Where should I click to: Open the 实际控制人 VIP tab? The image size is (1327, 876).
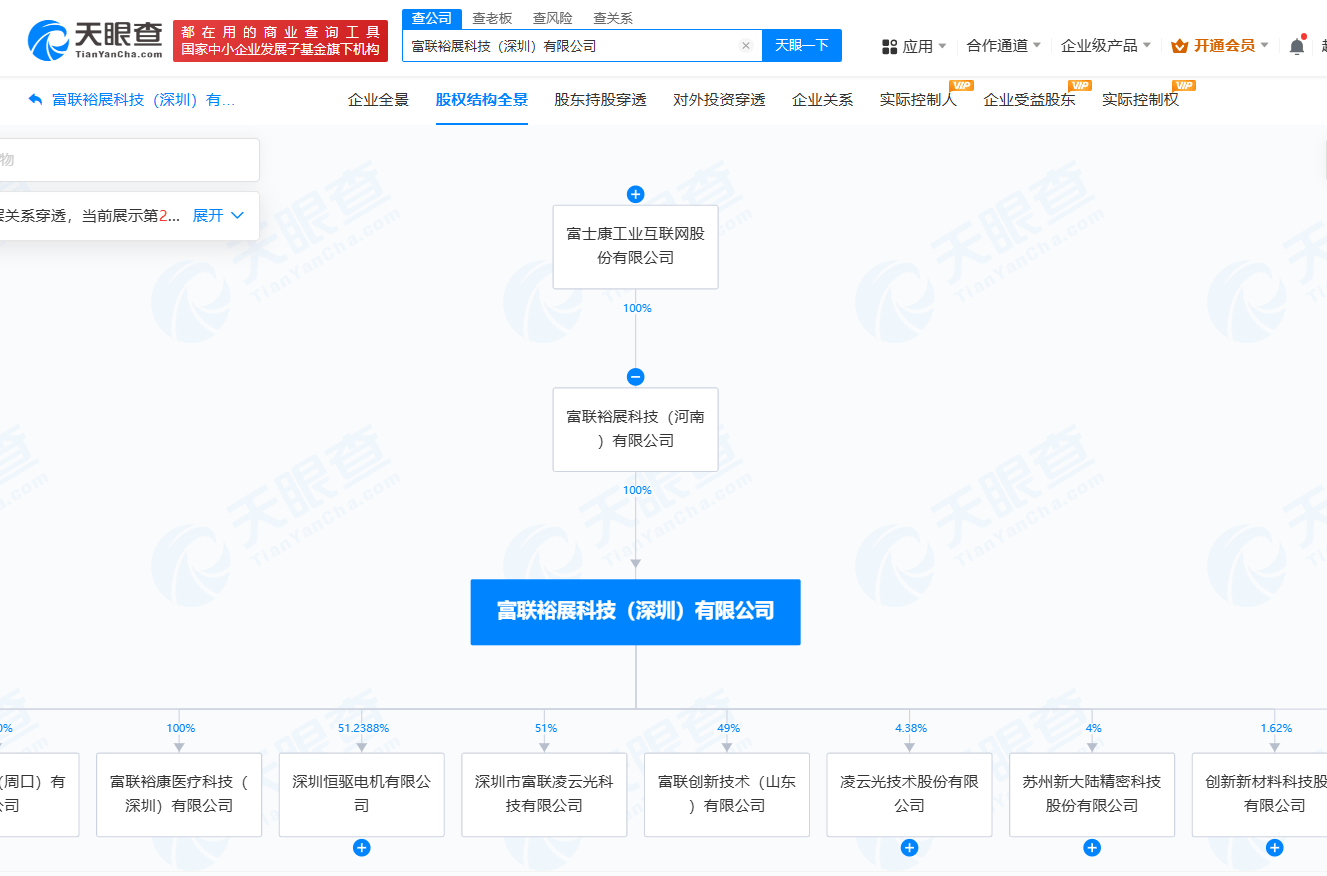918,100
